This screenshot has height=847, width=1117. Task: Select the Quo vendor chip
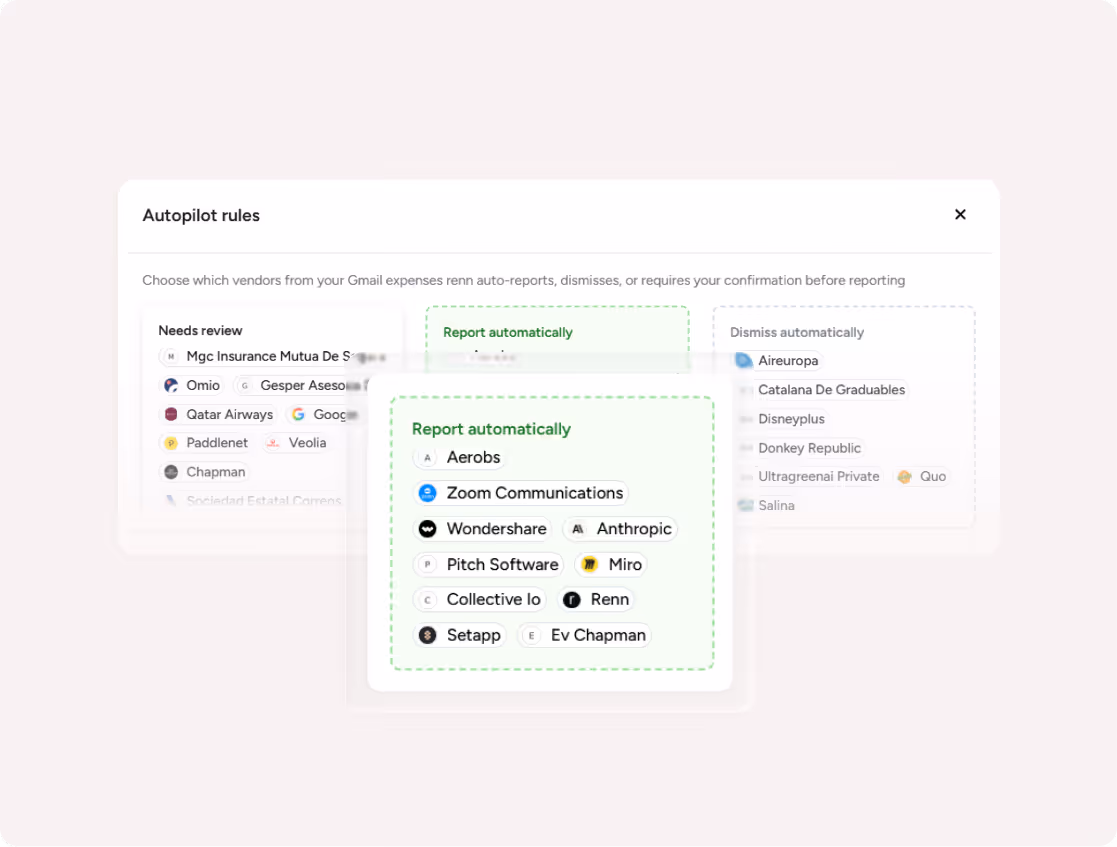tap(922, 477)
